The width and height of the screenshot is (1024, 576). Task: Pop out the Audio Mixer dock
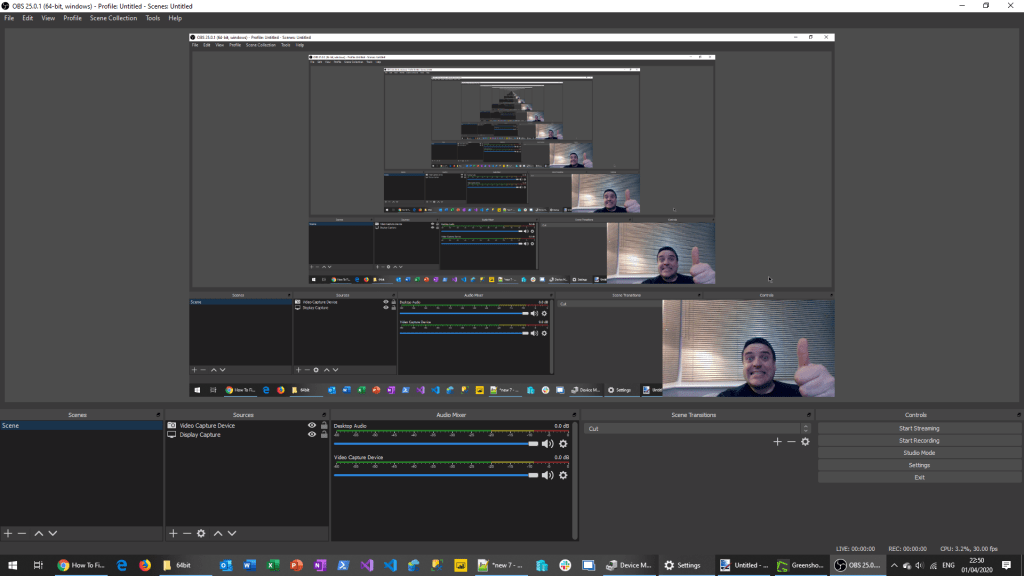[x=575, y=415]
